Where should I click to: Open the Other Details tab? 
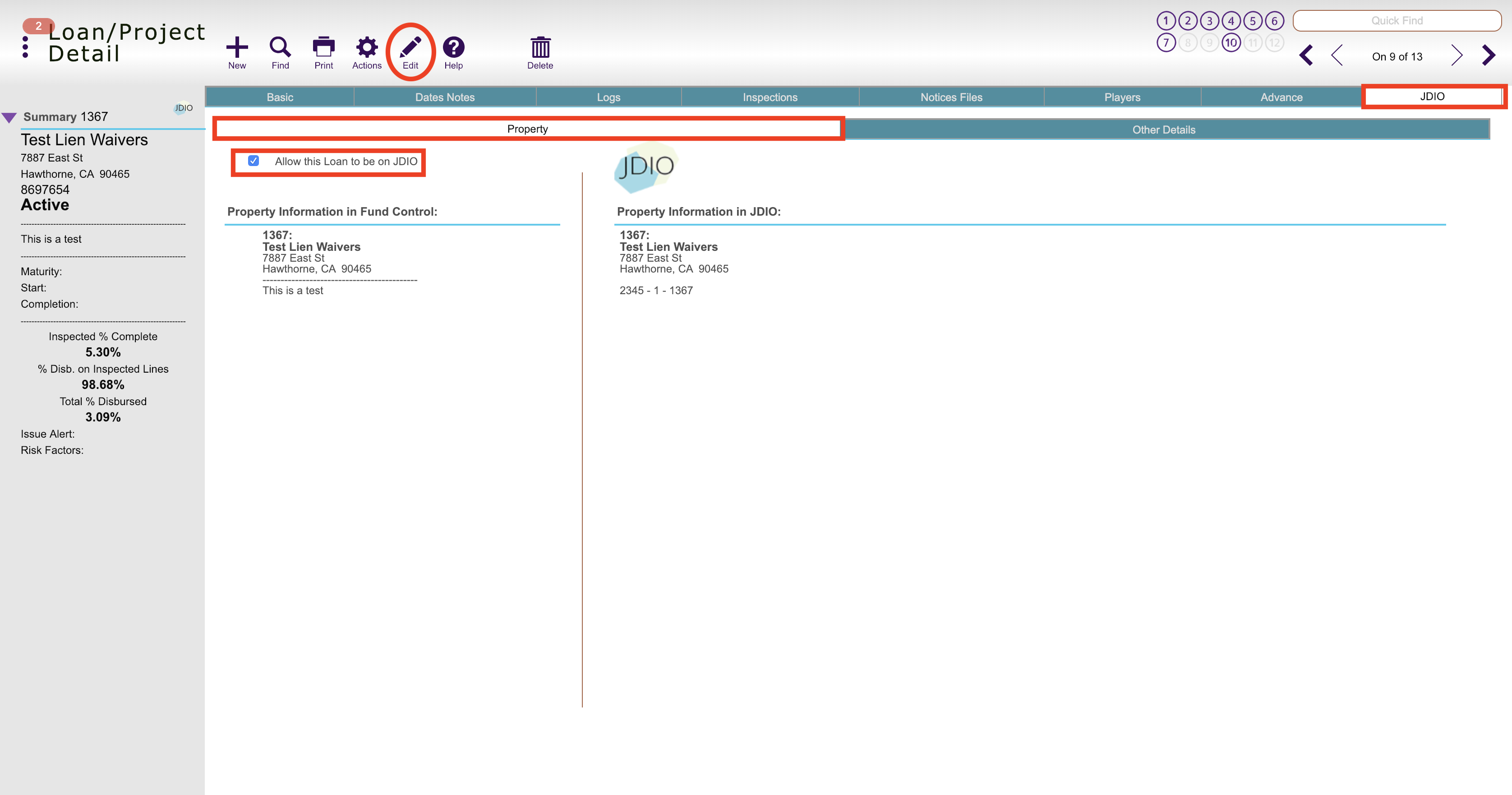pyautogui.click(x=1163, y=129)
